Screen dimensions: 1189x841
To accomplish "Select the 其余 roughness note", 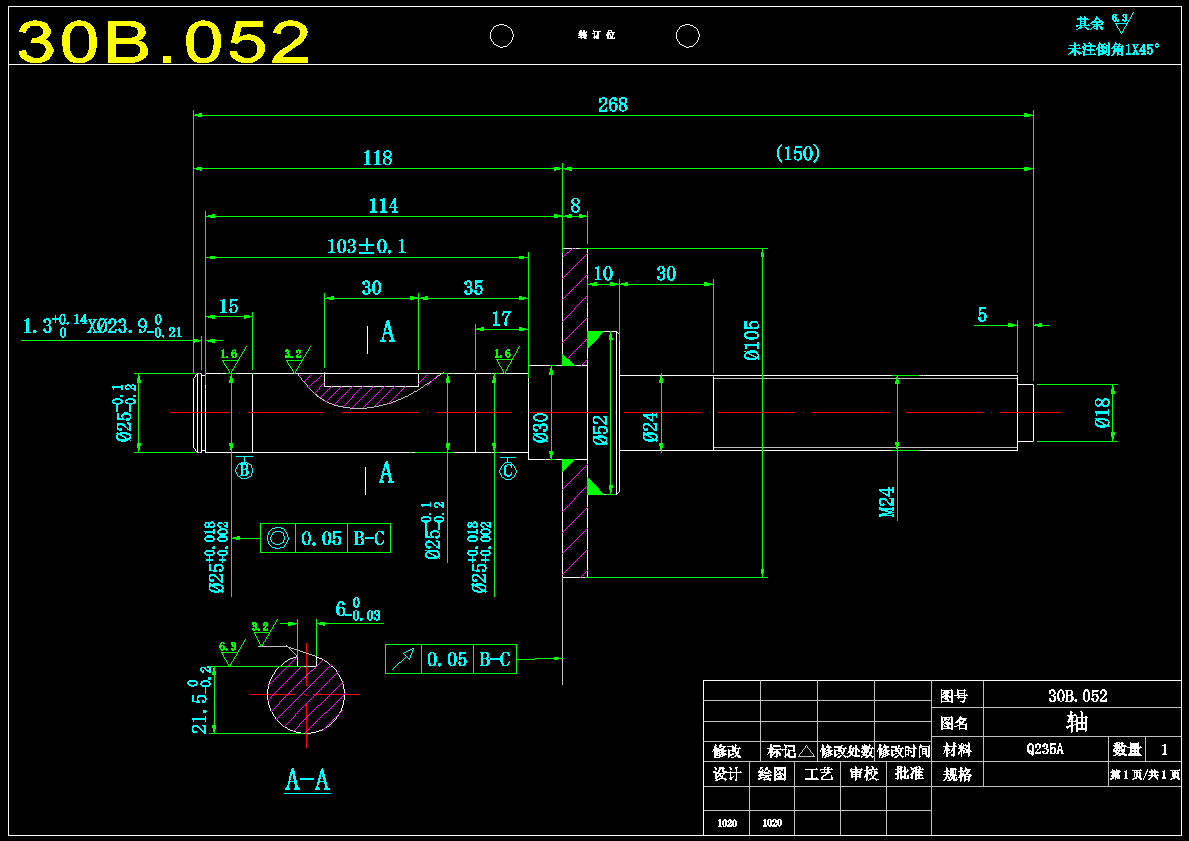I will [1106, 22].
